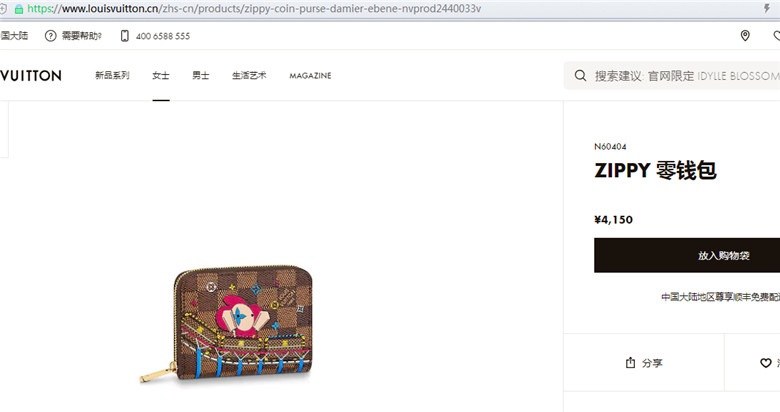Click the product code N60404
The width and height of the screenshot is (780, 412).
610,146
